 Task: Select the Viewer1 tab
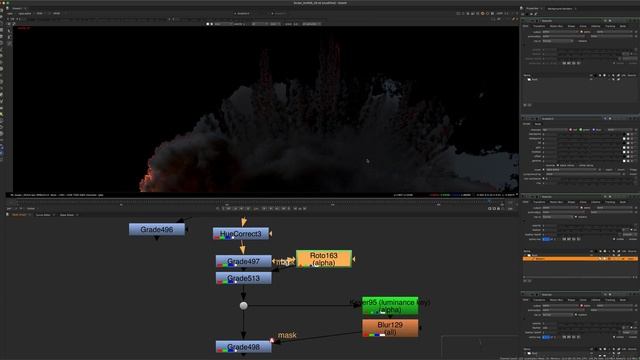click(17, 8)
